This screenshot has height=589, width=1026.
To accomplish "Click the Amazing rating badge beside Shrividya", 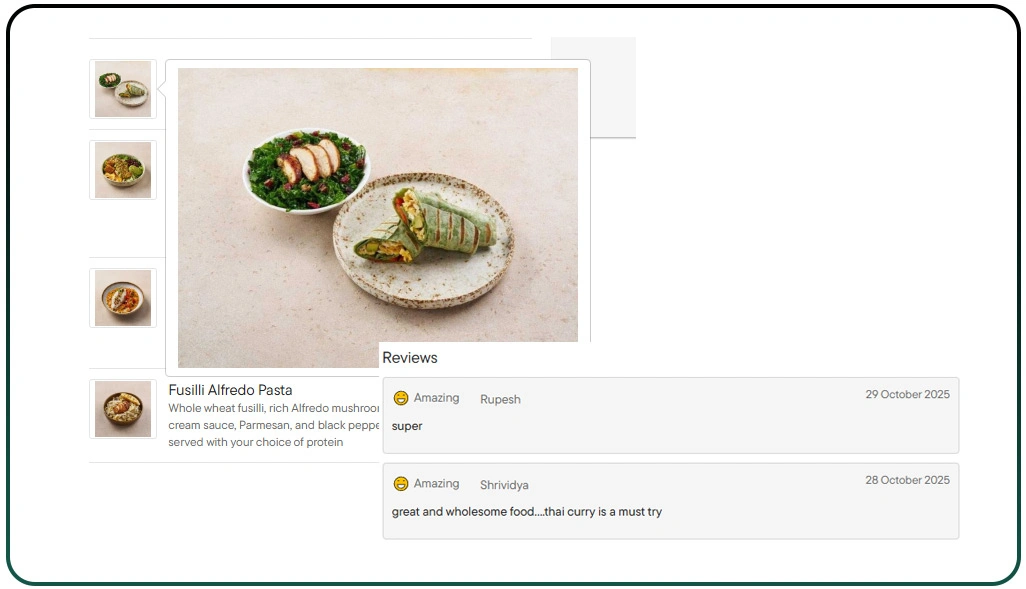I will (437, 483).
